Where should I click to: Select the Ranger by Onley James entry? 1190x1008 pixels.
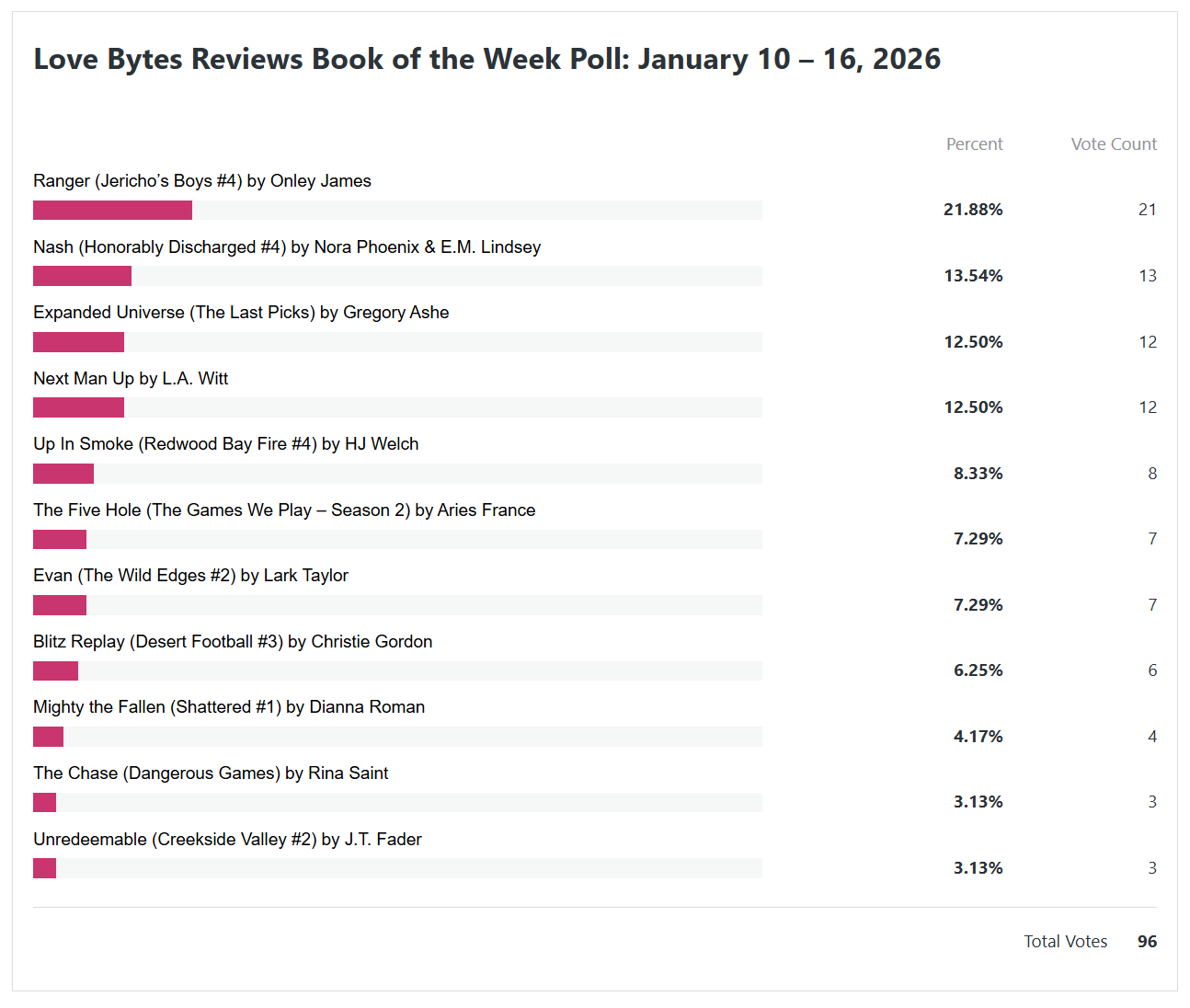pyautogui.click(x=201, y=181)
